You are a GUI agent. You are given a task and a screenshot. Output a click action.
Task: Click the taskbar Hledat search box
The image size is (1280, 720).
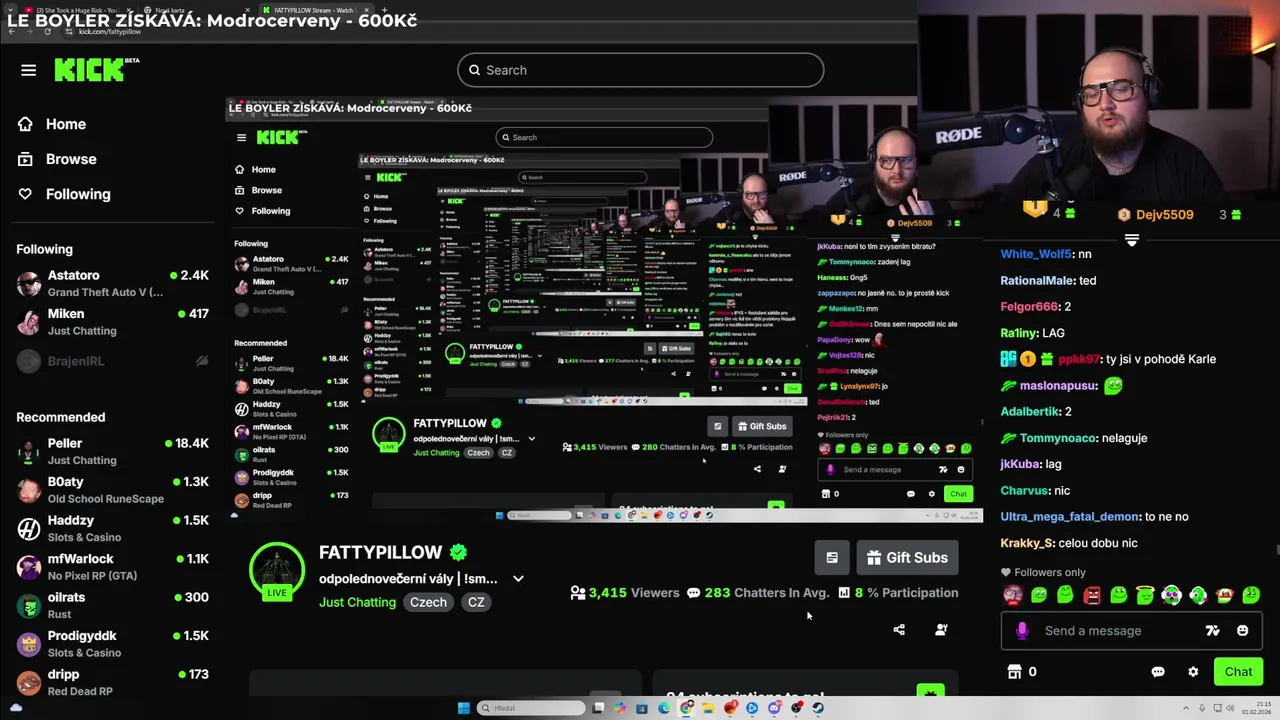(530, 708)
